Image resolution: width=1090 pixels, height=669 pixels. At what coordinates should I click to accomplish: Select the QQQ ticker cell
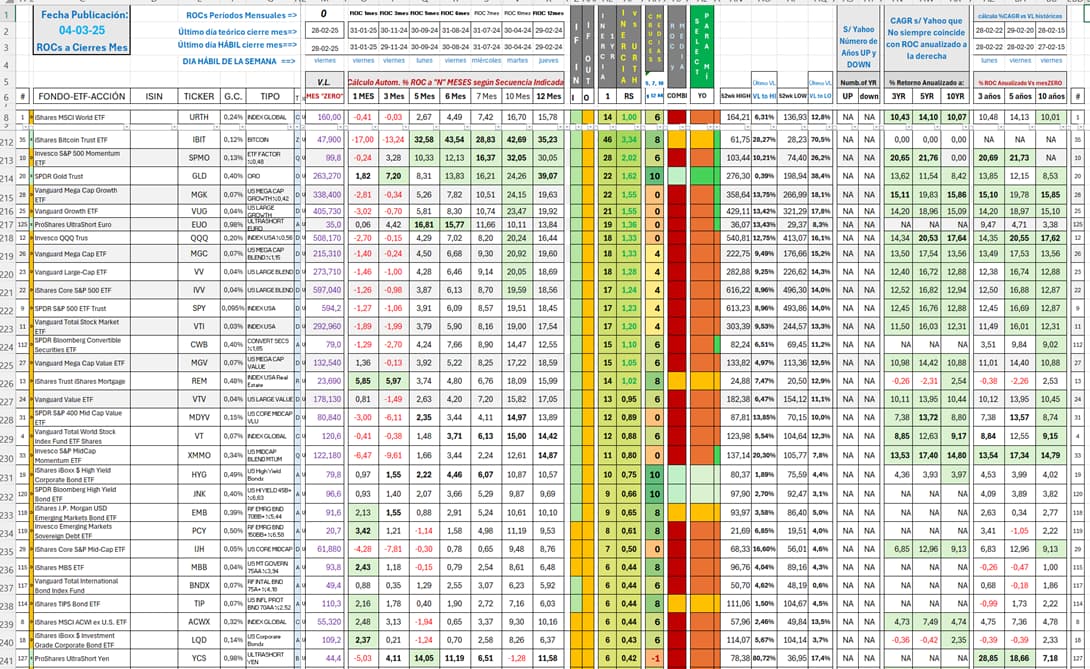(x=199, y=238)
